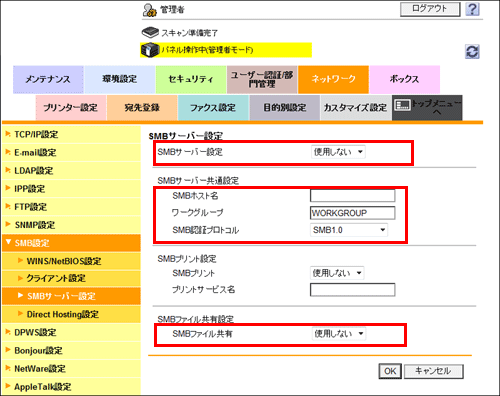Click the パネル操作中(管理者モード) status text
The width and height of the screenshot is (500, 396).
pos(207,50)
